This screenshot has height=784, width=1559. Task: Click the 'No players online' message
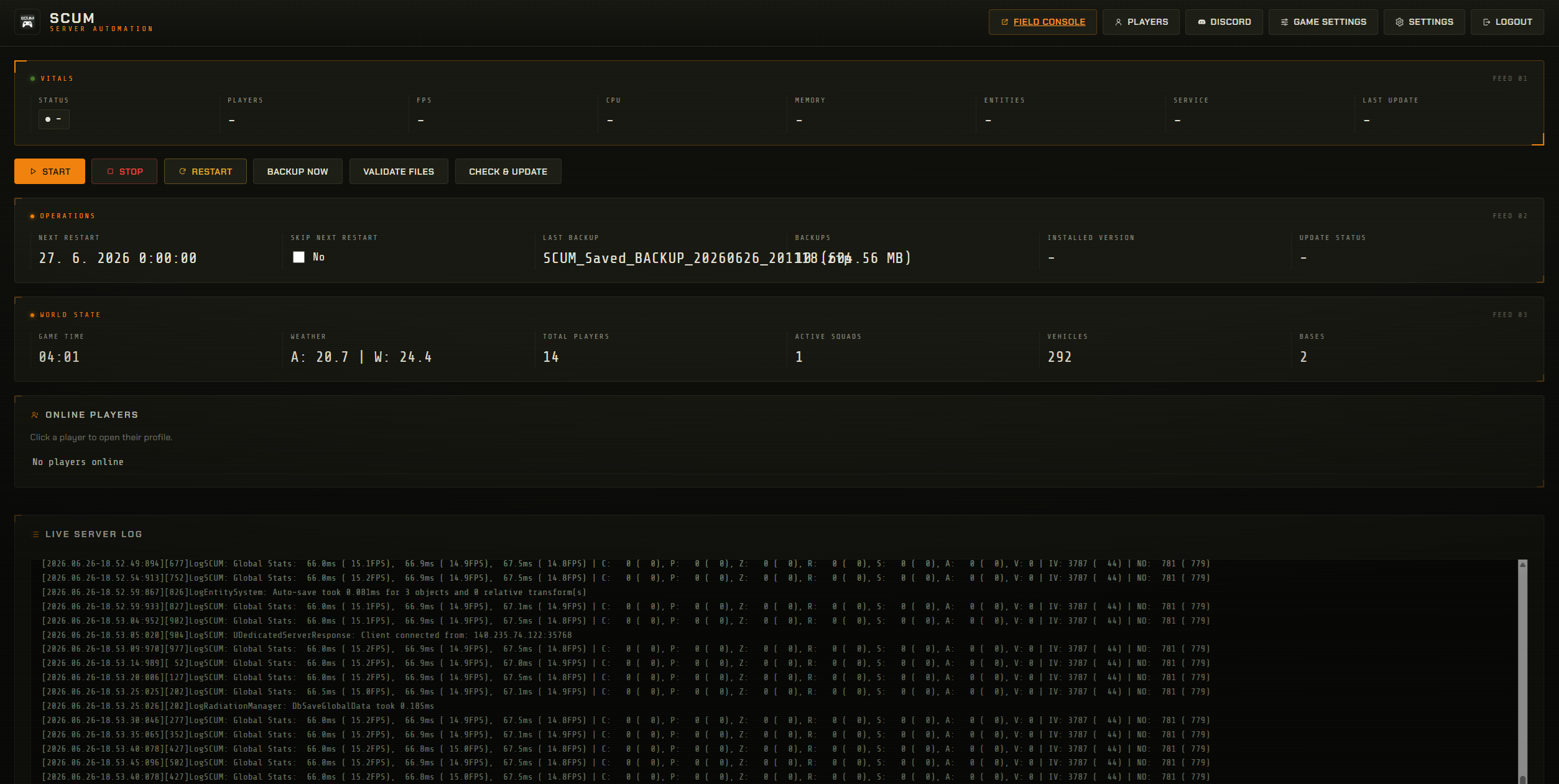pos(78,462)
